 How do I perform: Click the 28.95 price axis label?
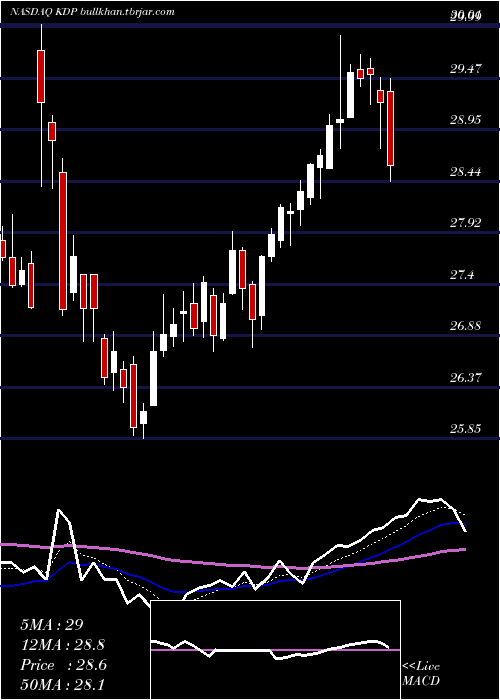tap(466, 120)
